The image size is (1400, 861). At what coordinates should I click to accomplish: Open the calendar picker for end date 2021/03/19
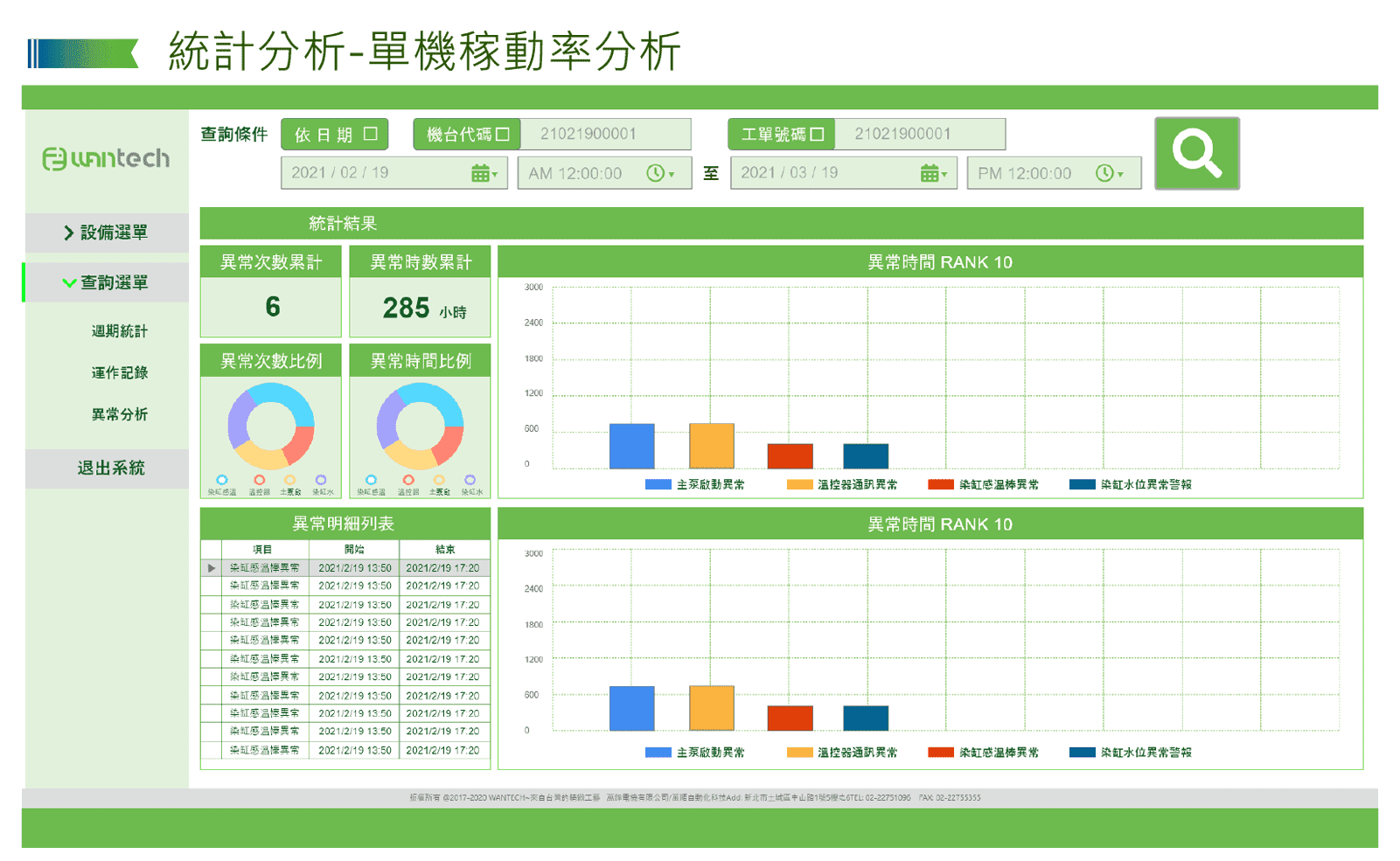(x=933, y=173)
